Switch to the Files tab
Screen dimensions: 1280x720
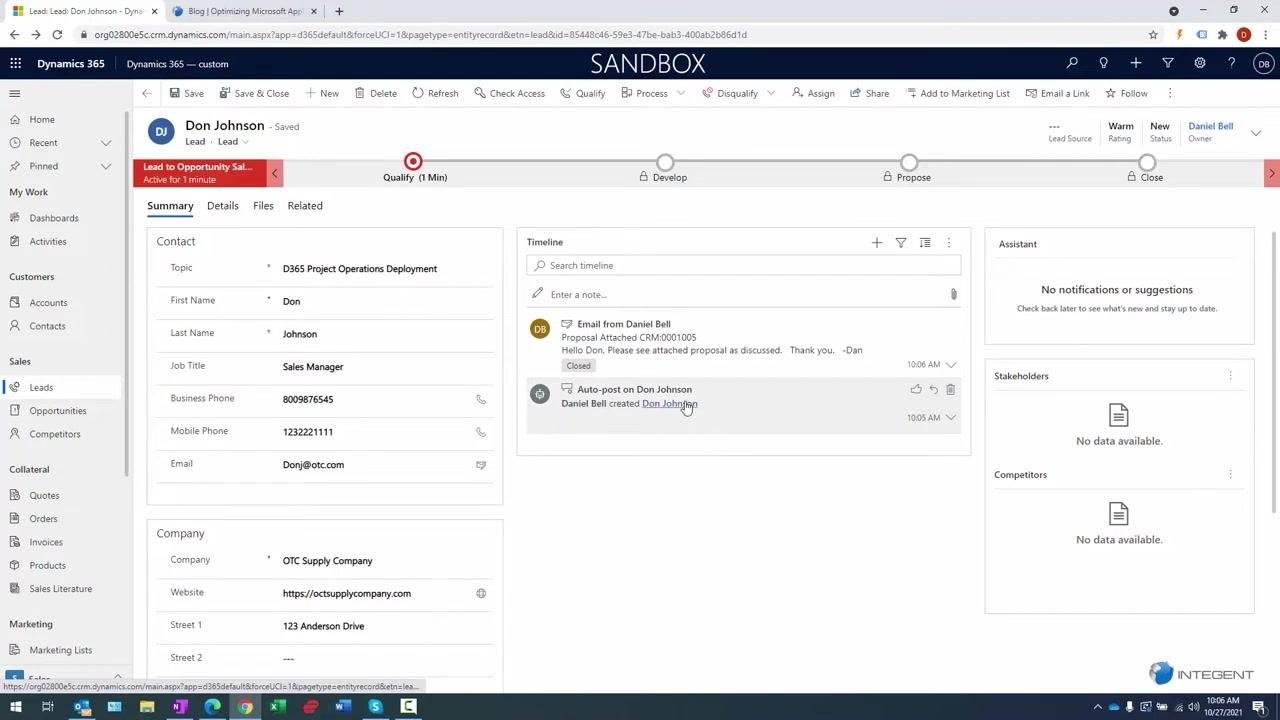point(263,206)
